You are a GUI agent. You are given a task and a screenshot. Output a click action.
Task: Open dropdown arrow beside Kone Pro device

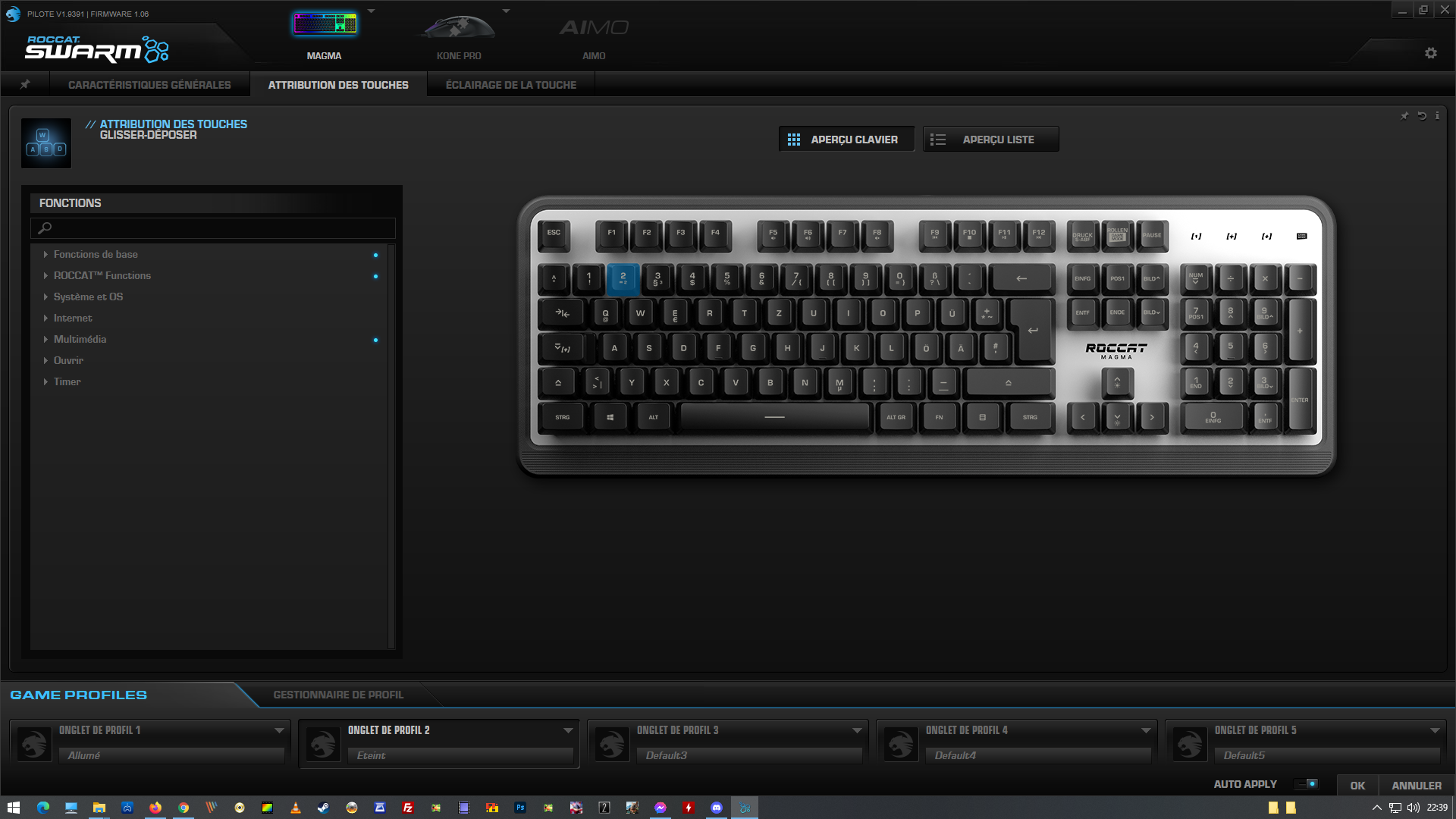[506, 11]
